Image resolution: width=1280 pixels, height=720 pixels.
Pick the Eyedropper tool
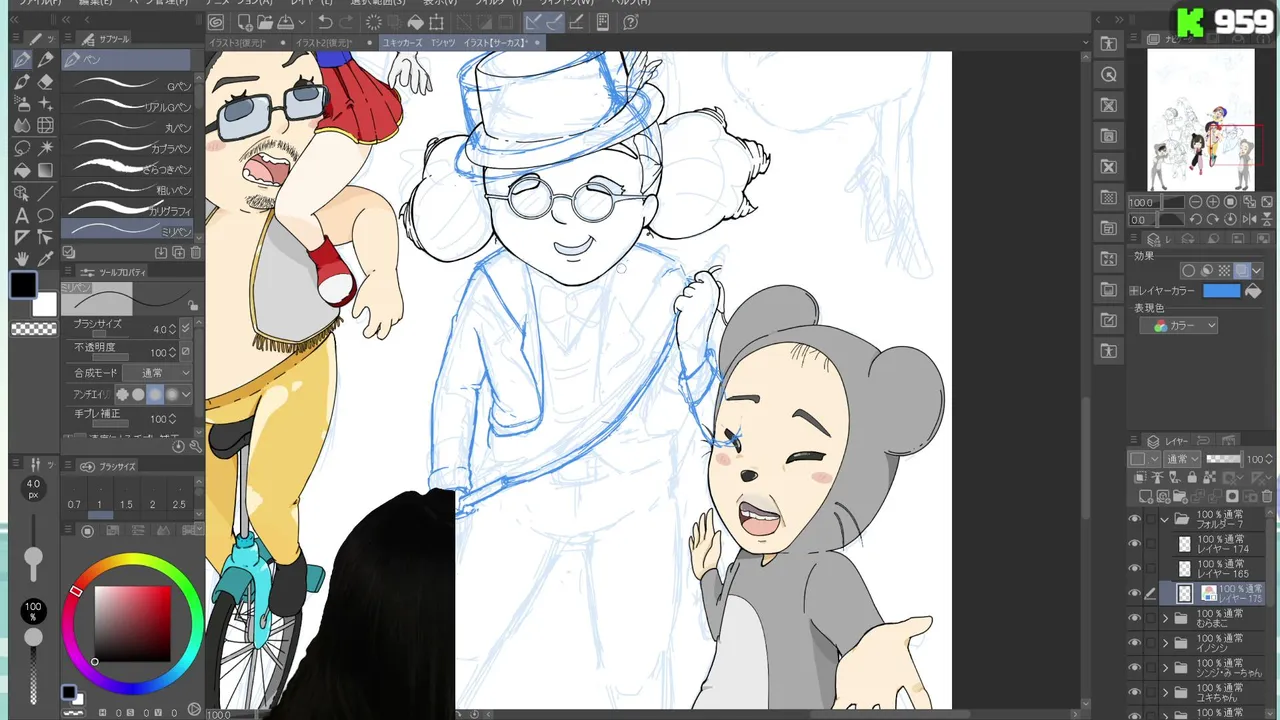(x=45, y=259)
